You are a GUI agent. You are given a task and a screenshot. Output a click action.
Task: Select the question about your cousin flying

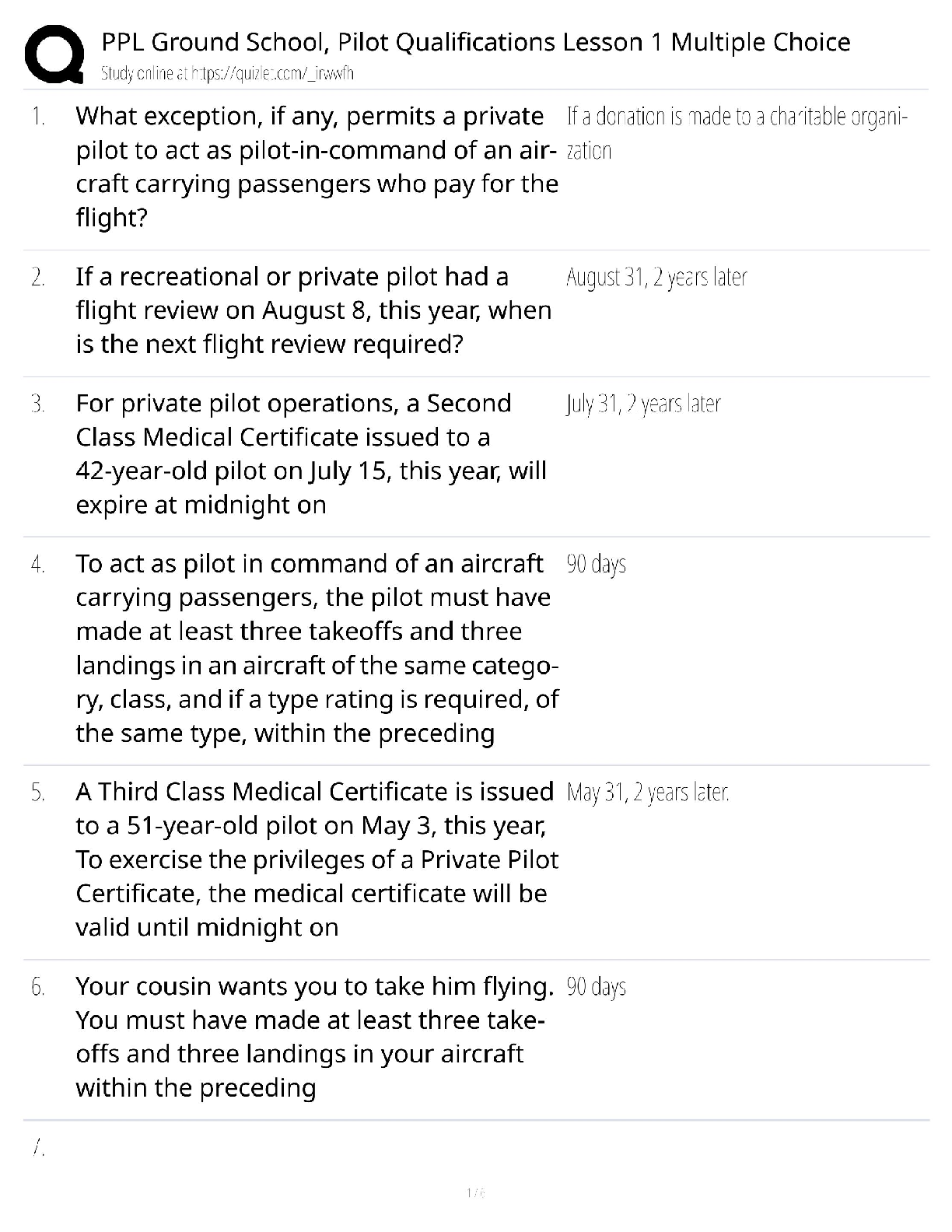[x=314, y=1037]
